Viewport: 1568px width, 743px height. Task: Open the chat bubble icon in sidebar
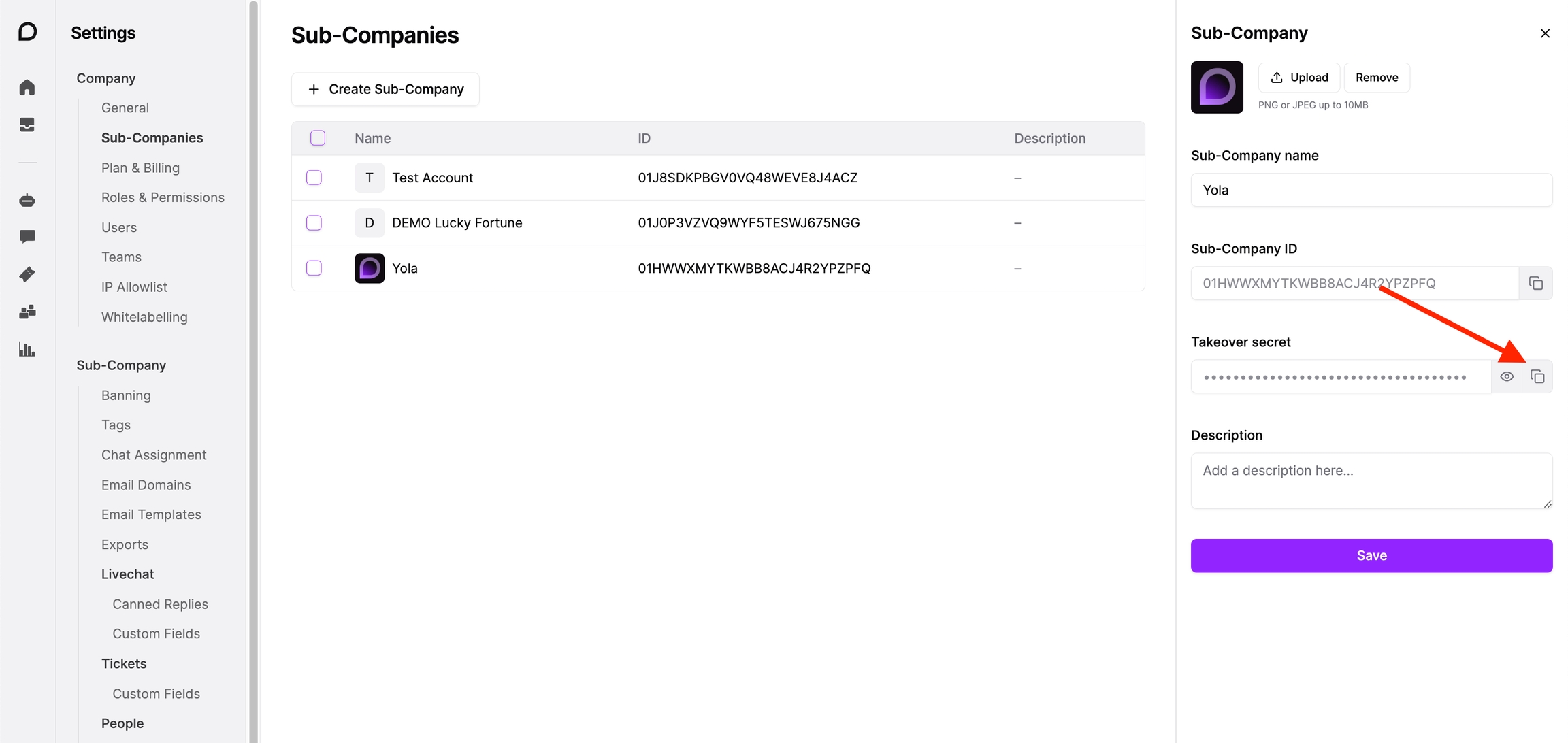click(x=27, y=236)
